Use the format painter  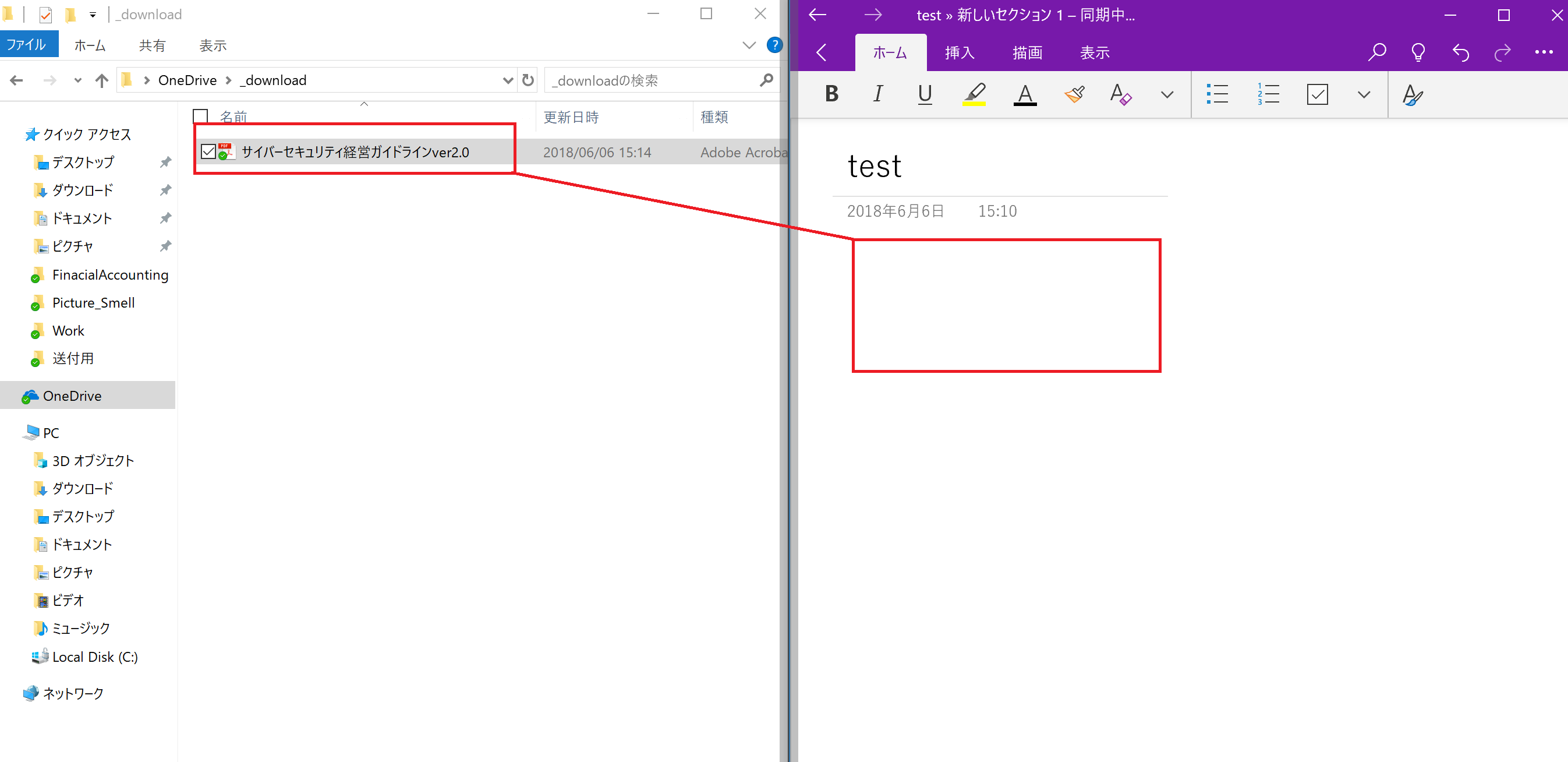click(x=1074, y=94)
